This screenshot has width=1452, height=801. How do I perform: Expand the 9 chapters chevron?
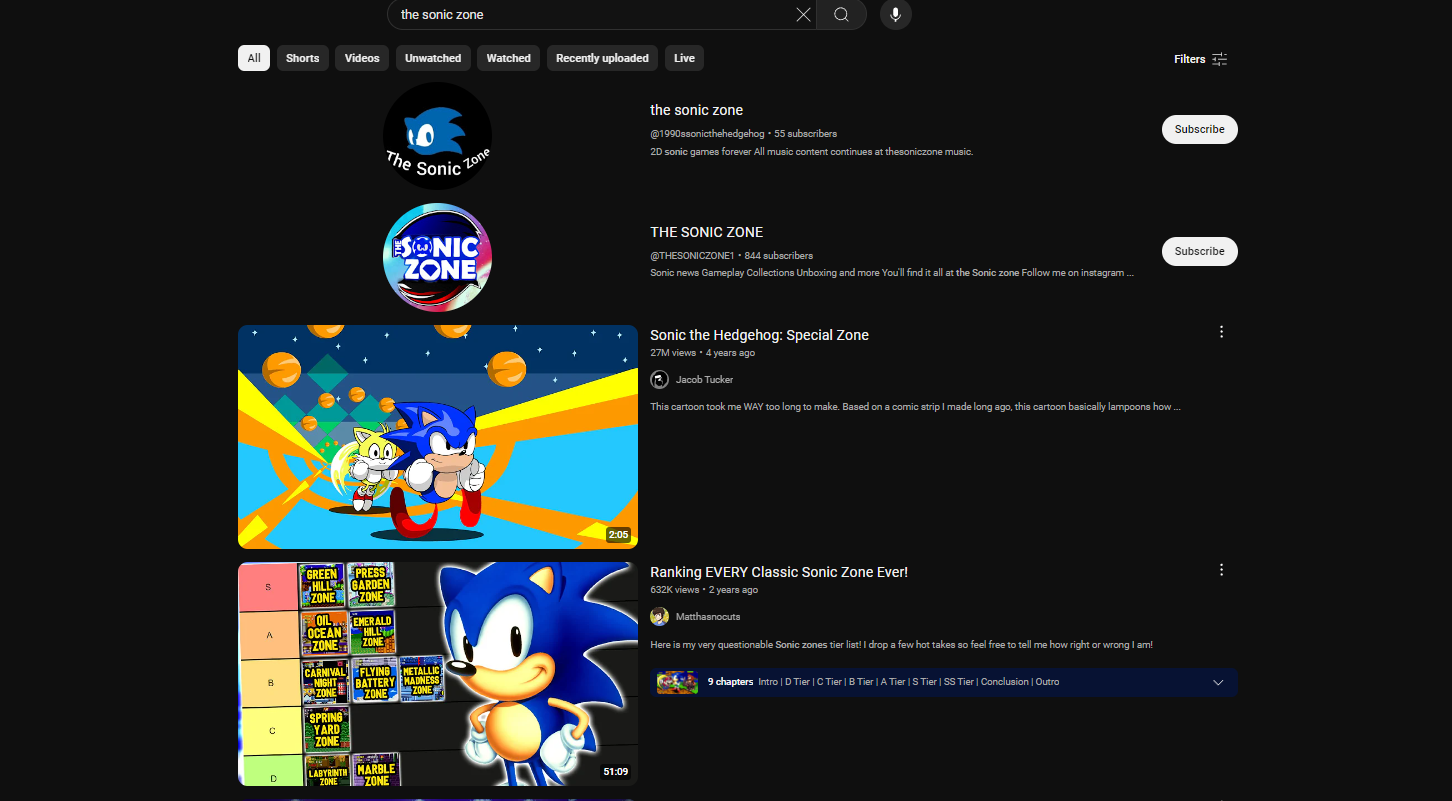click(x=1218, y=683)
